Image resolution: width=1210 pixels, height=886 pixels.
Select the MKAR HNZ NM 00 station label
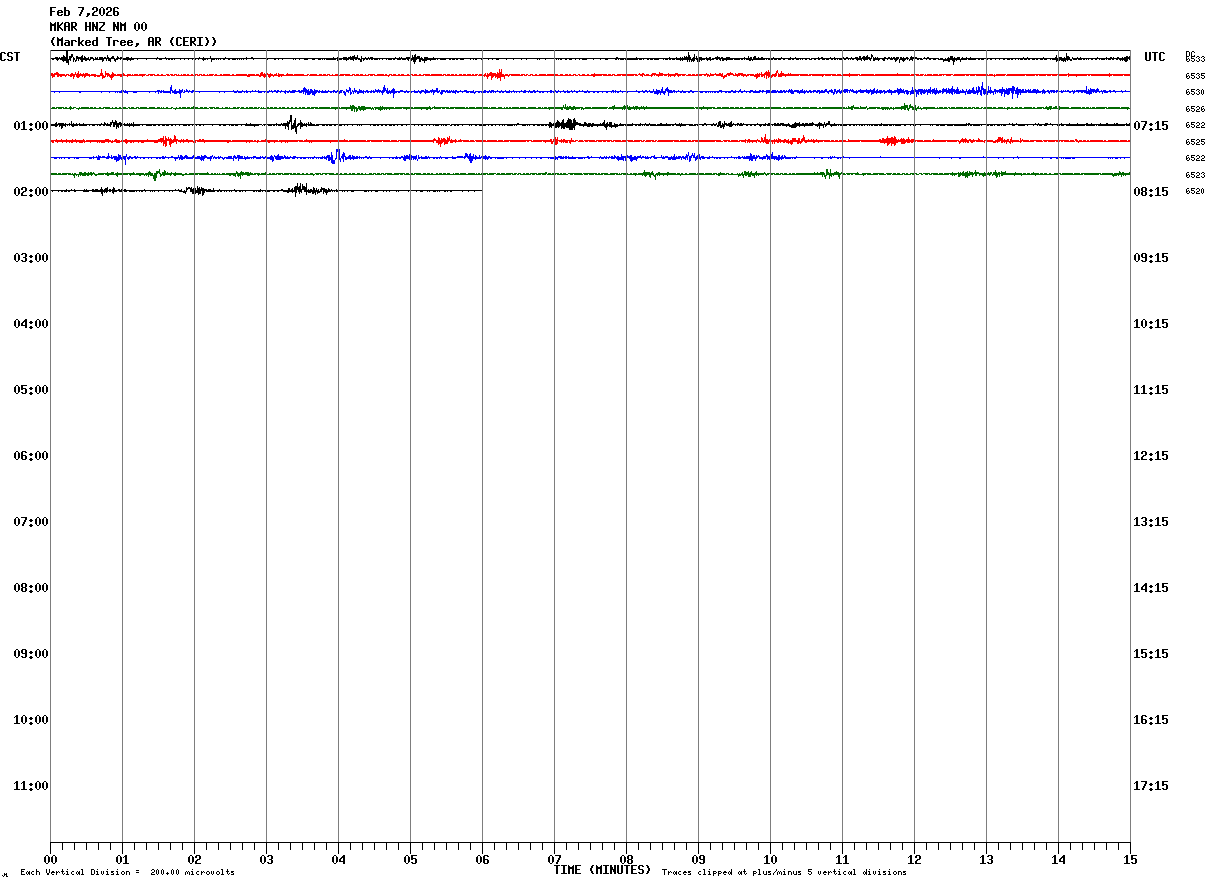click(x=98, y=27)
